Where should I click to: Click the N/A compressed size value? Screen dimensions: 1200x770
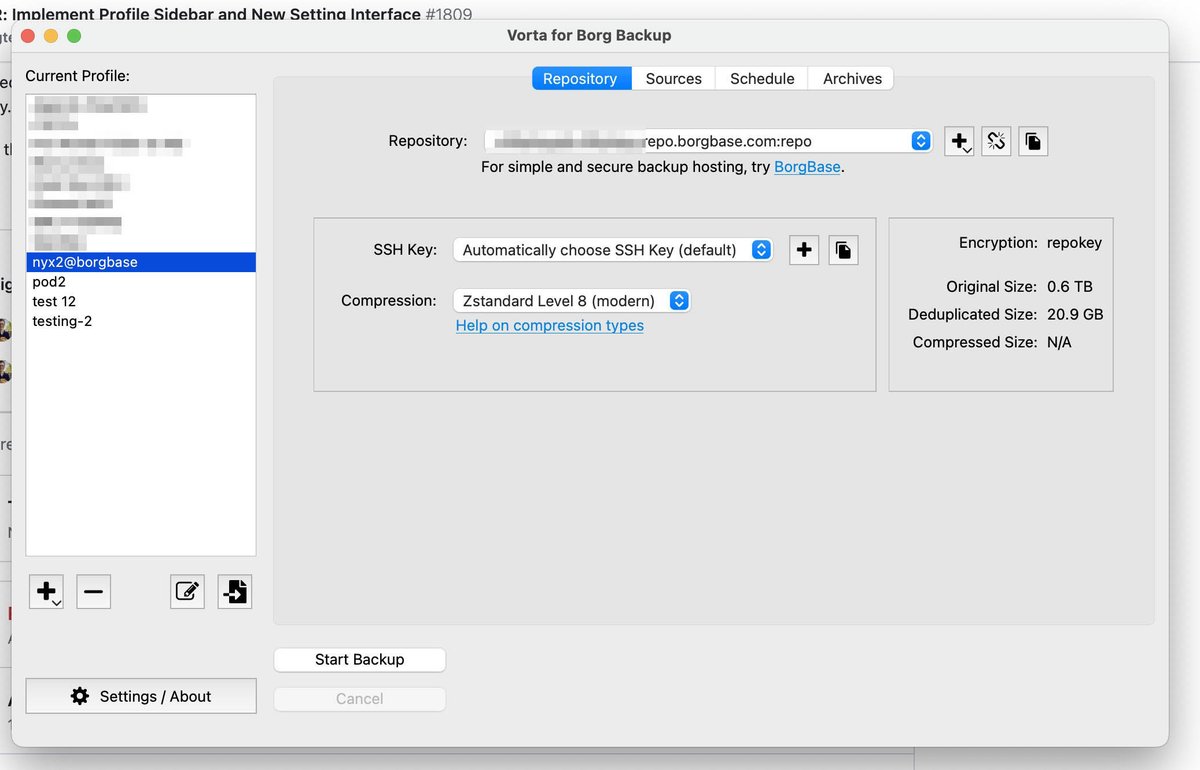pyautogui.click(x=1059, y=342)
